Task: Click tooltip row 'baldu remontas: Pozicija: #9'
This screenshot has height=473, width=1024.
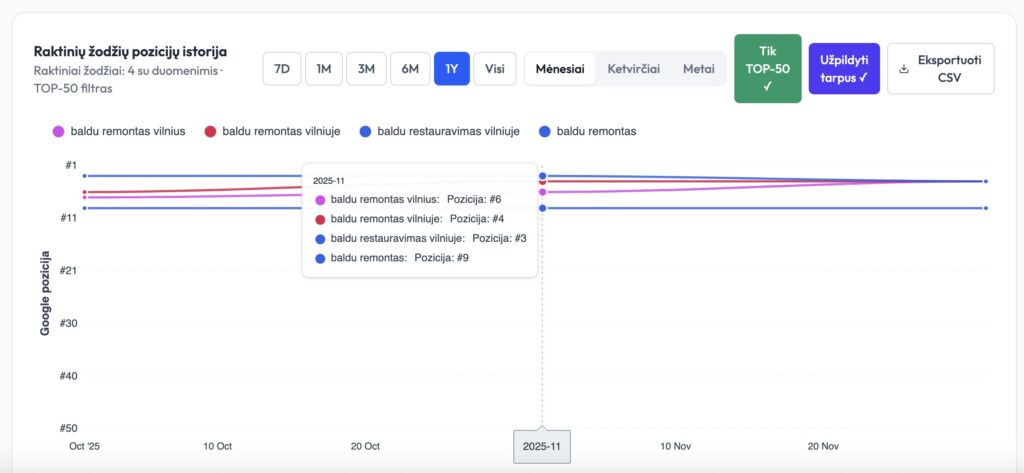Action: coord(392,258)
